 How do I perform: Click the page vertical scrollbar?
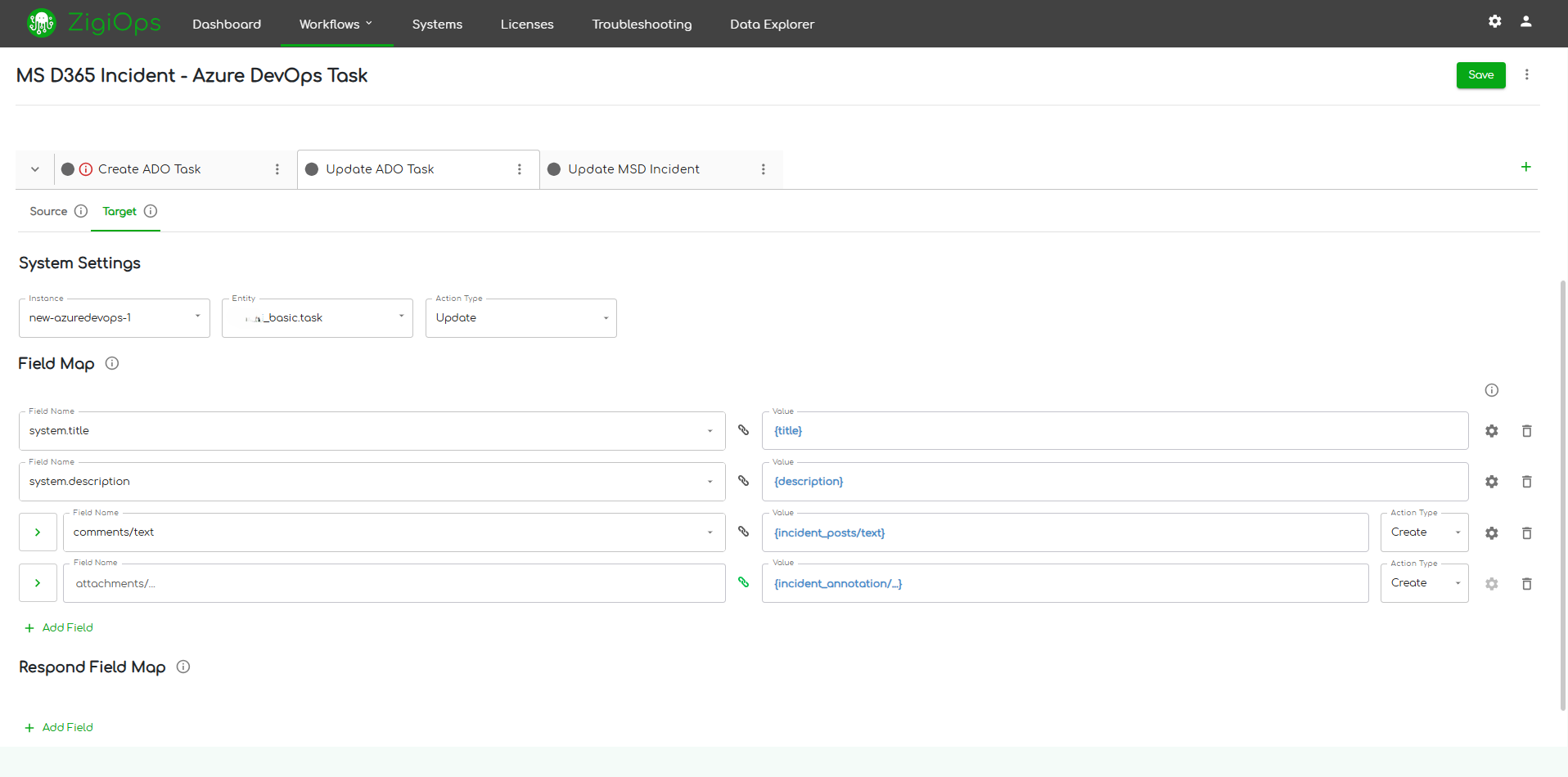click(x=1562, y=495)
